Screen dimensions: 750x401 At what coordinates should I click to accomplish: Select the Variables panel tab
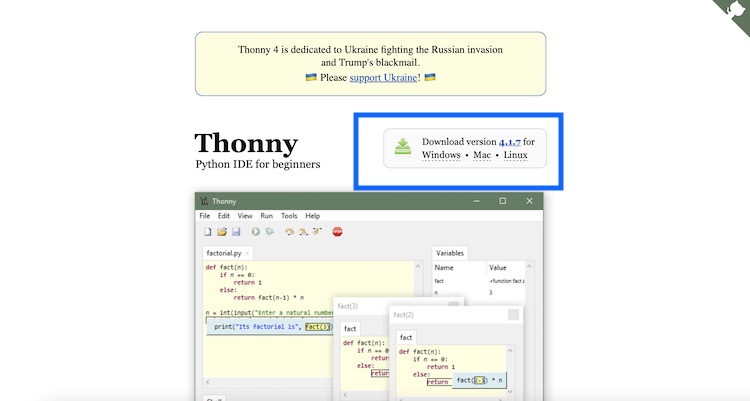pyautogui.click(x=450, y=253)
